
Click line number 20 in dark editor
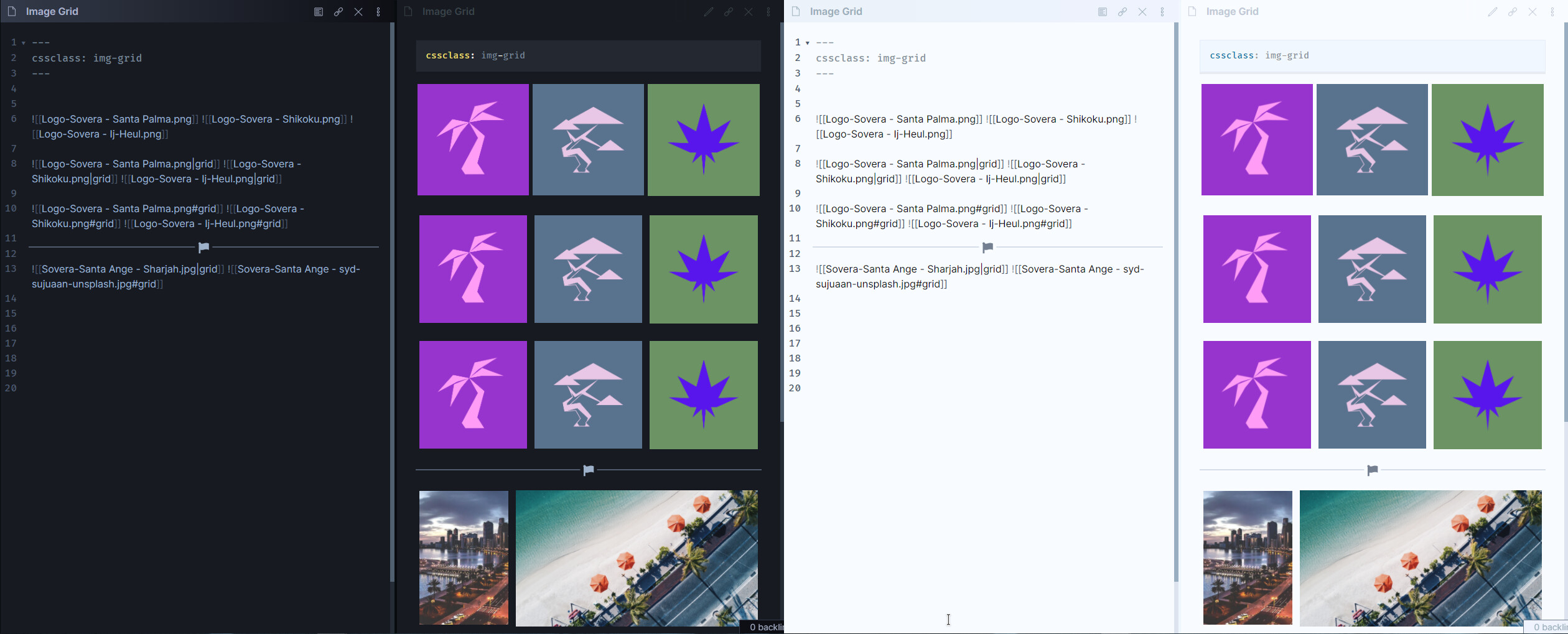pyautogui.click(x=11, y=388)
